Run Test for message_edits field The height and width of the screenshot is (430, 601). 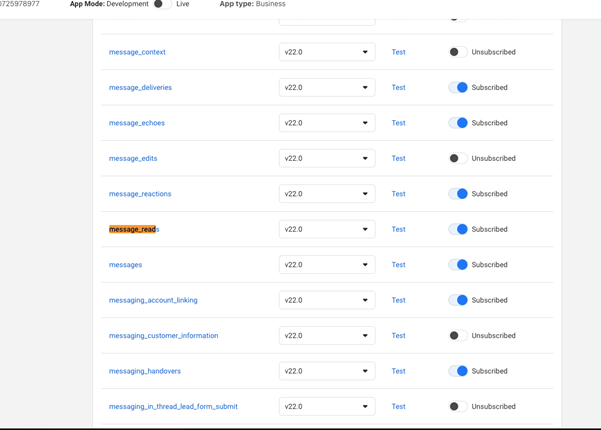click(398, 158)
